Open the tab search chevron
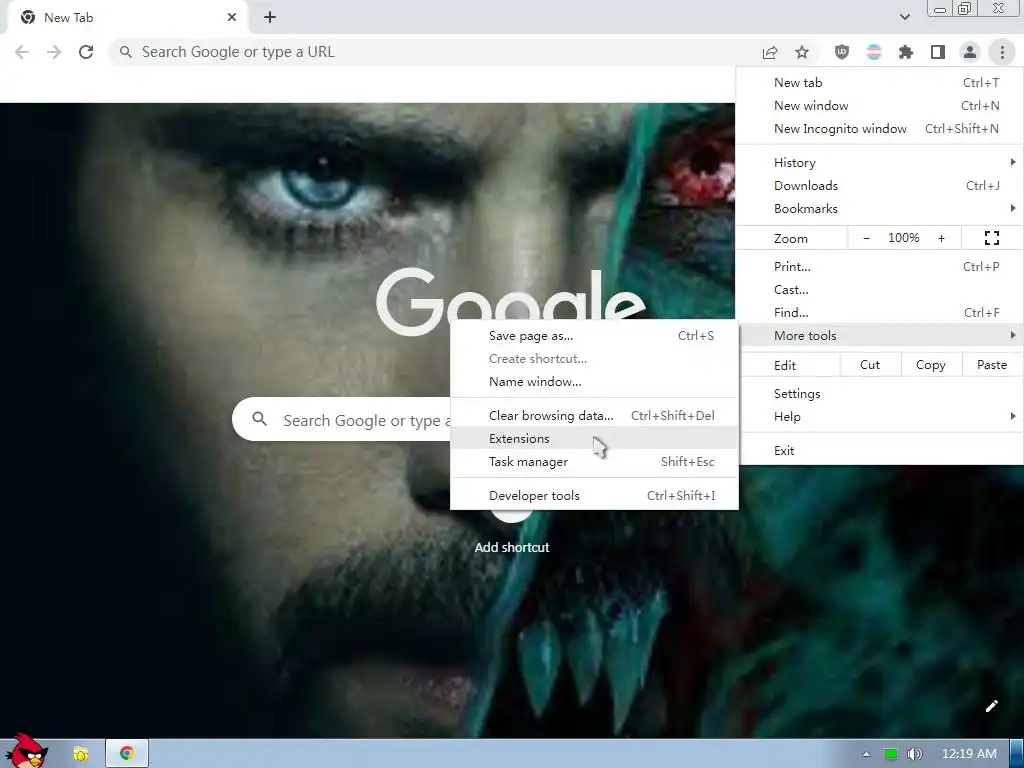The image size is (1024, 768). coord(904,17)
